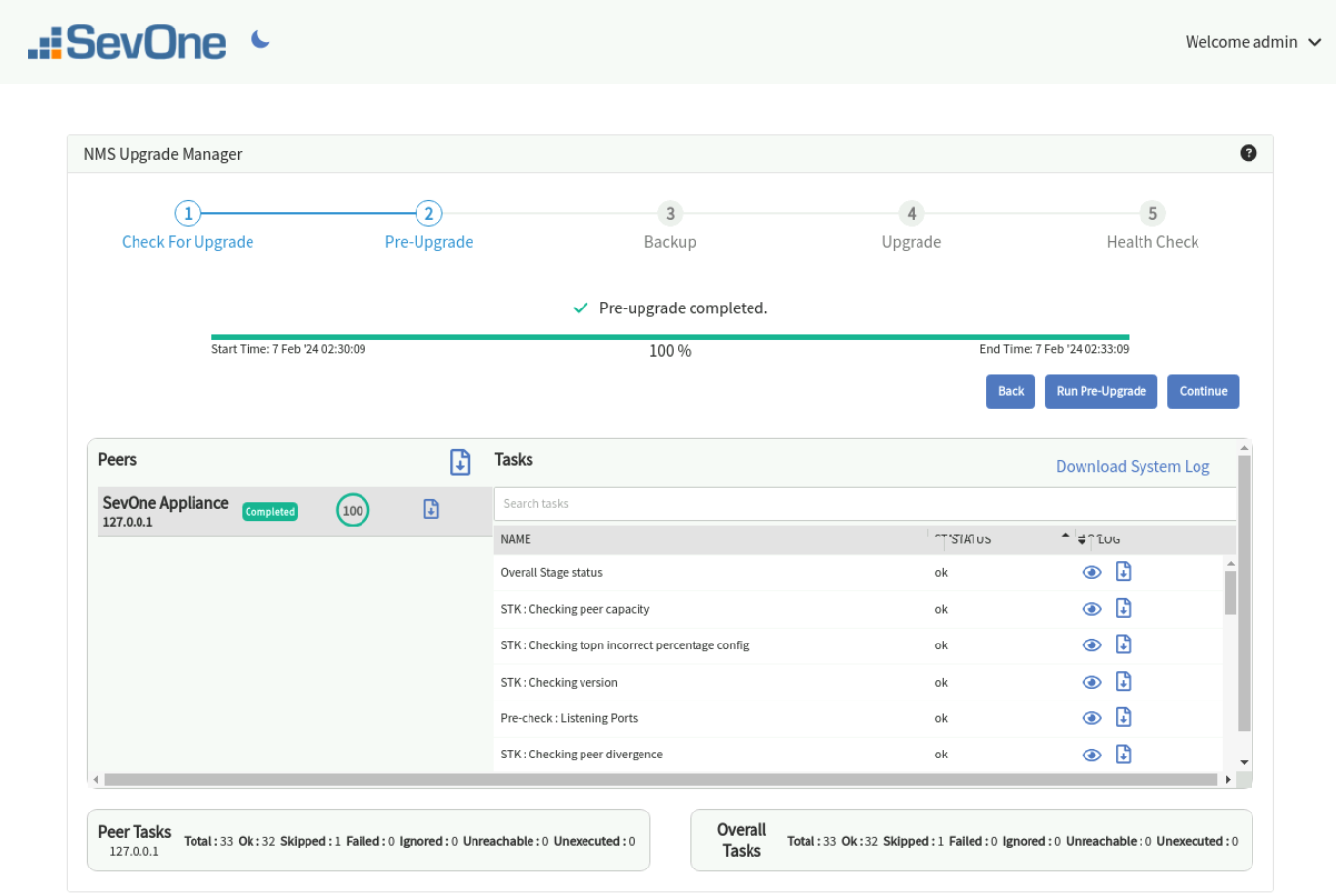This screenshot has width=1336, height=896.
Task: Sort tasks by STATUS column arrow
Action: point(1065,536)
